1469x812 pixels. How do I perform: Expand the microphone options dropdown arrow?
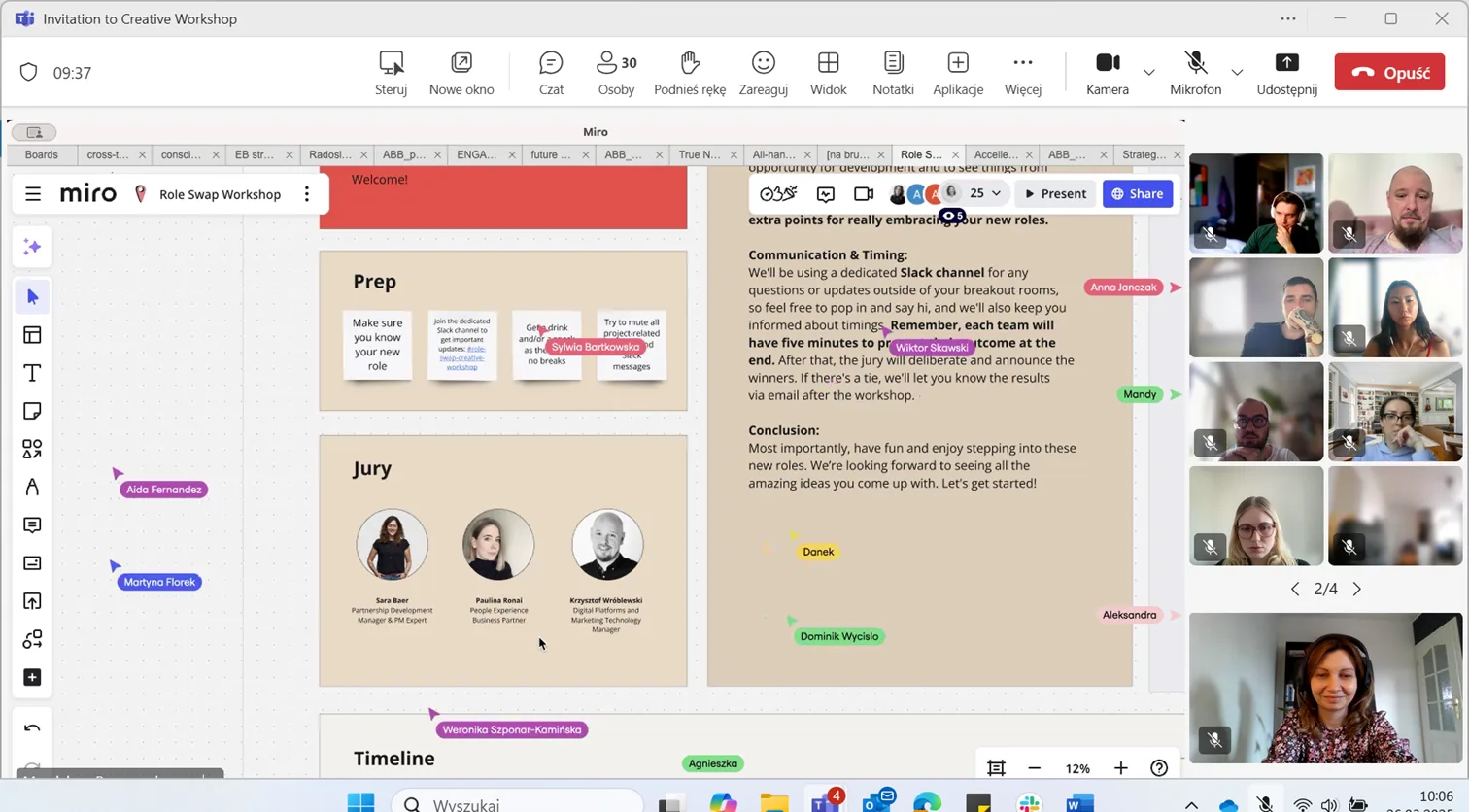1237,73
